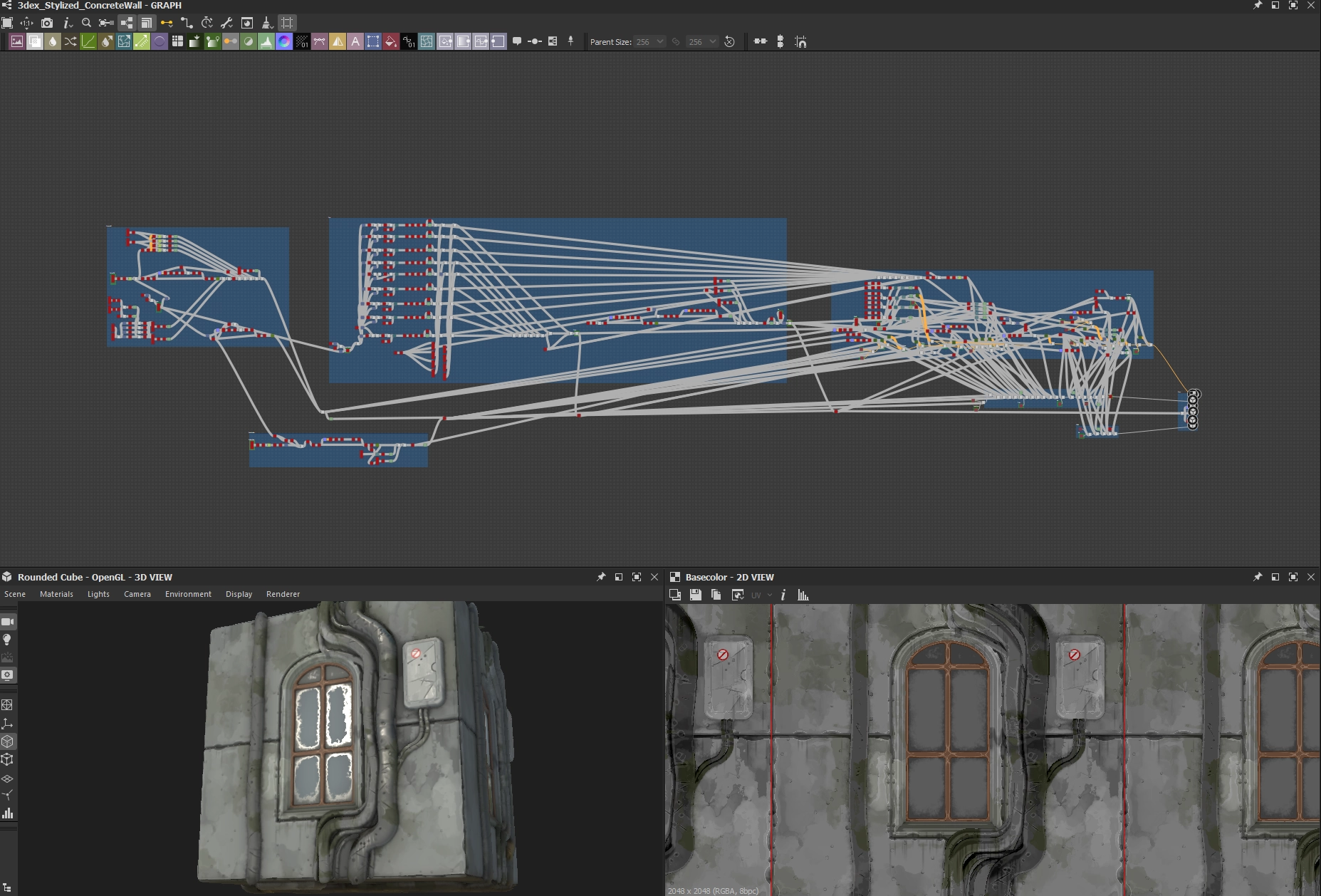This screenshot has width=1321, height=896.
Task: Click the broom clean-up graph icon
Action: pyautogui.click(x=267, y=23)
